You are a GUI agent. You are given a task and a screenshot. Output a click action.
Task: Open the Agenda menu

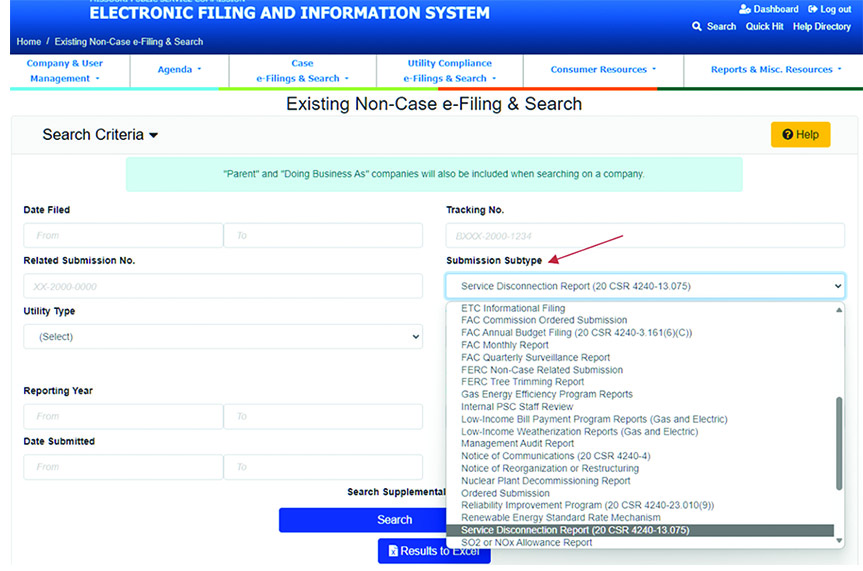point(179,70)
